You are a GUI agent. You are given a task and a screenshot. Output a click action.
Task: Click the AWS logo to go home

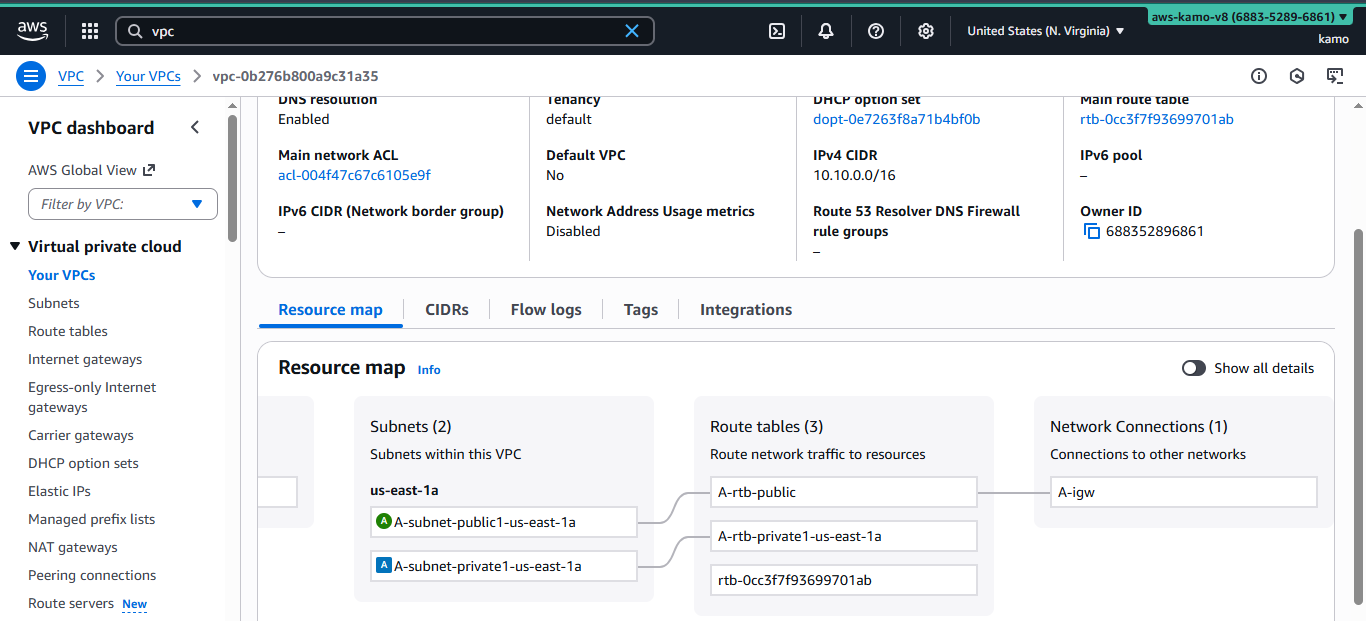pyautogui.click(x=32, y=30)
